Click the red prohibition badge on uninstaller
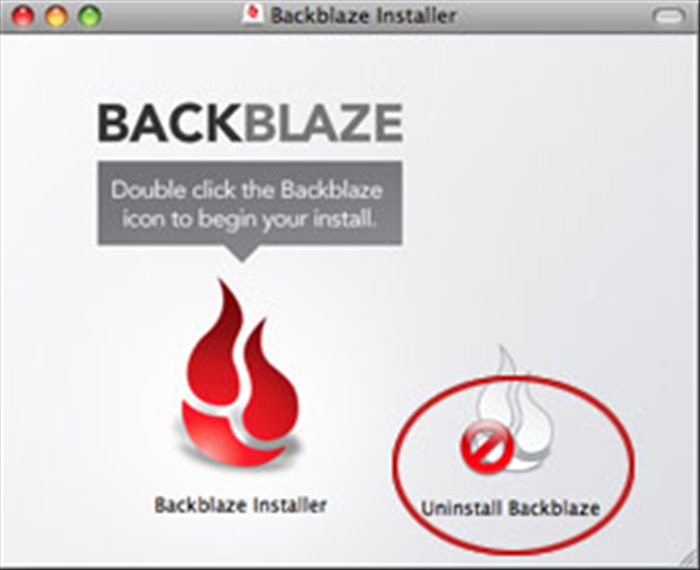700x570 pixels. click(487, 446)
